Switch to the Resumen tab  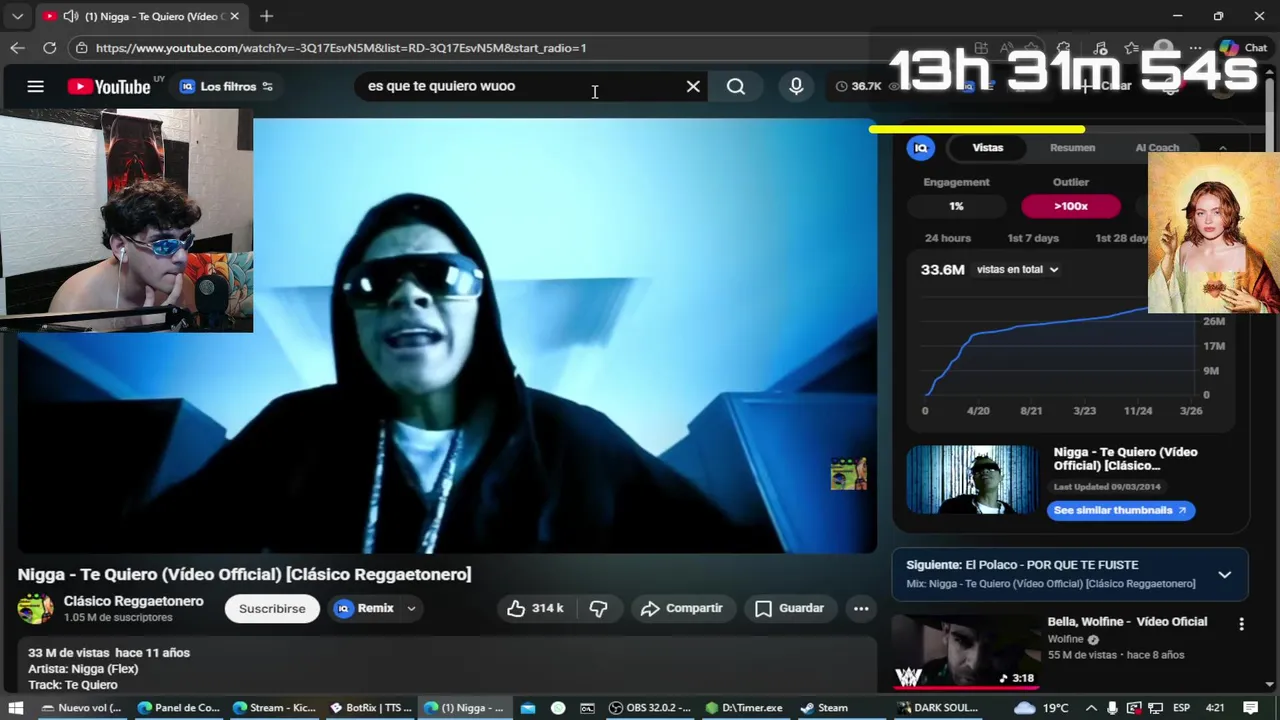click(x=1072, y=148)
